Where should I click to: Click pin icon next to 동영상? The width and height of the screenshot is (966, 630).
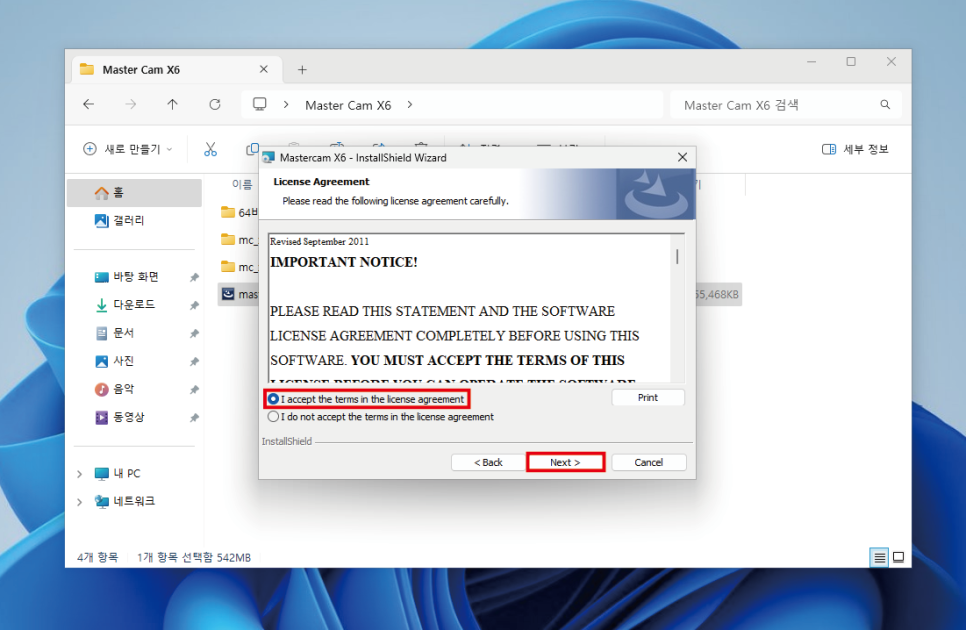[194, 418]
